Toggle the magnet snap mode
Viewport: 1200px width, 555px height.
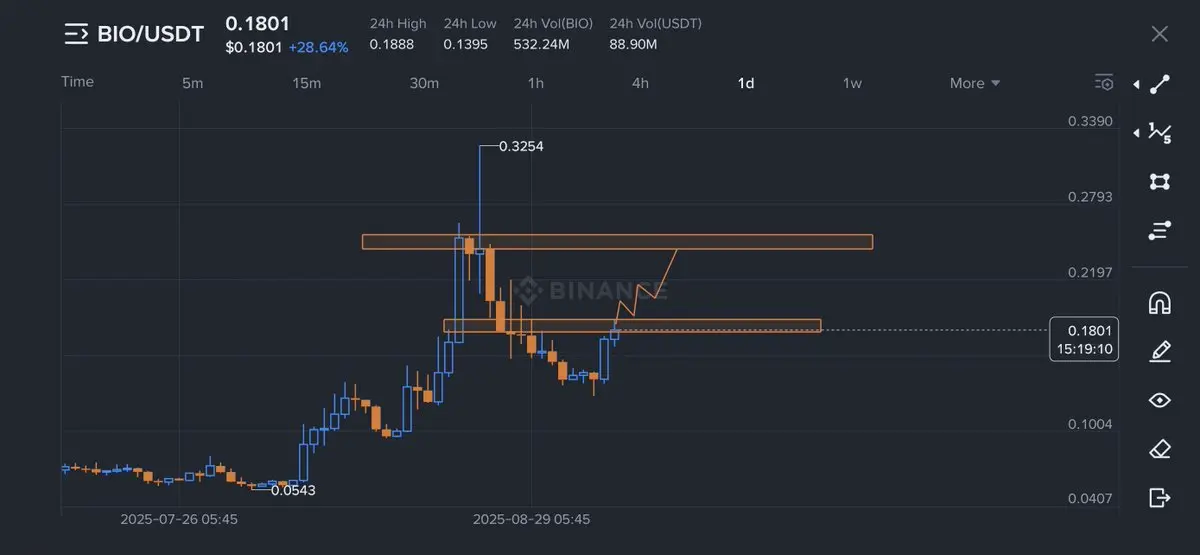point(1160,302)
